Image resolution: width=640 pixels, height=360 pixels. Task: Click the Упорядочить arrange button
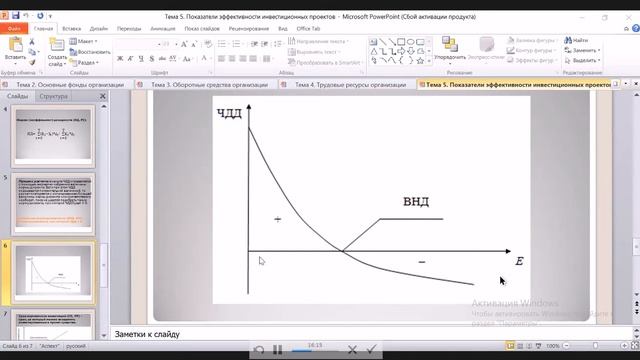pos(449,50)
